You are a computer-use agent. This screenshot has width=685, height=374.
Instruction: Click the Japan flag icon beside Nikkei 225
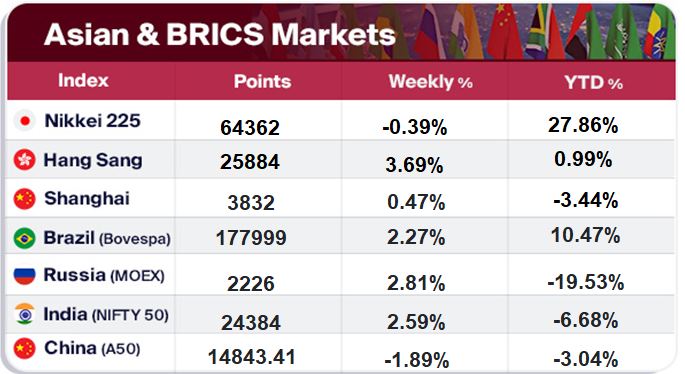25,121
